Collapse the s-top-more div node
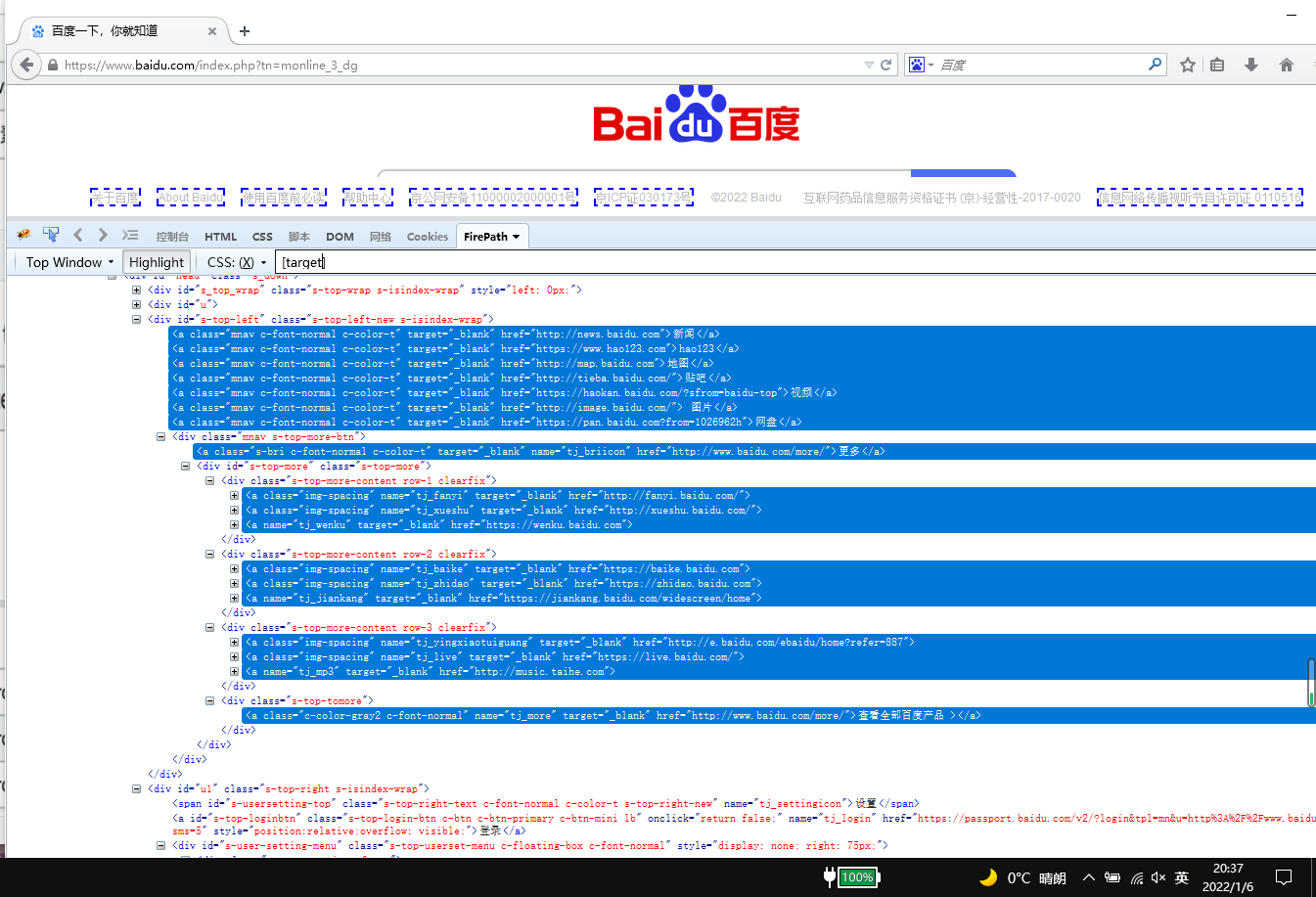 tap(186, 466)
